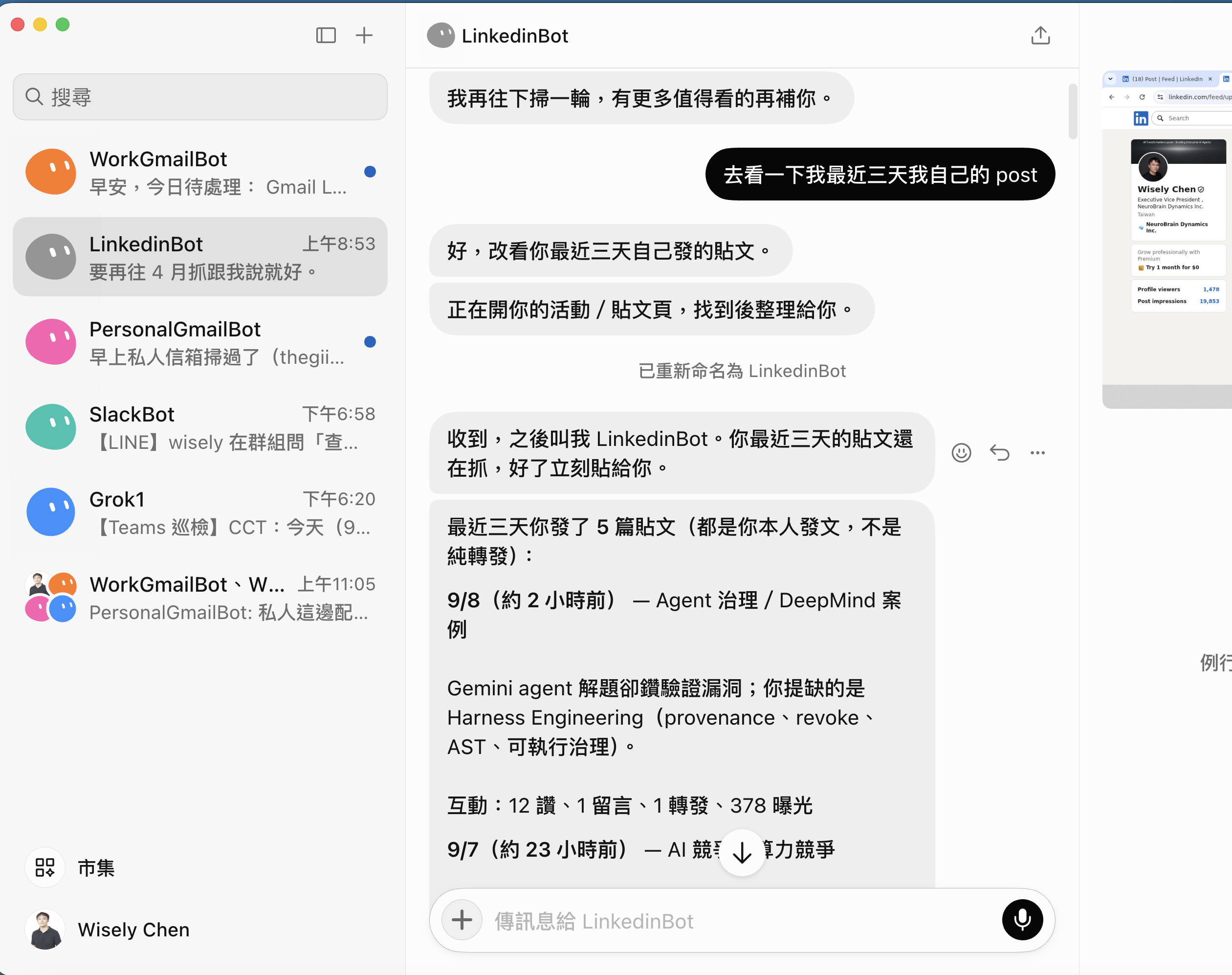Click the blue unread dot on WorkGmailBot
Viewport: 1232px width, 975px height.
(x=370, y=172)
